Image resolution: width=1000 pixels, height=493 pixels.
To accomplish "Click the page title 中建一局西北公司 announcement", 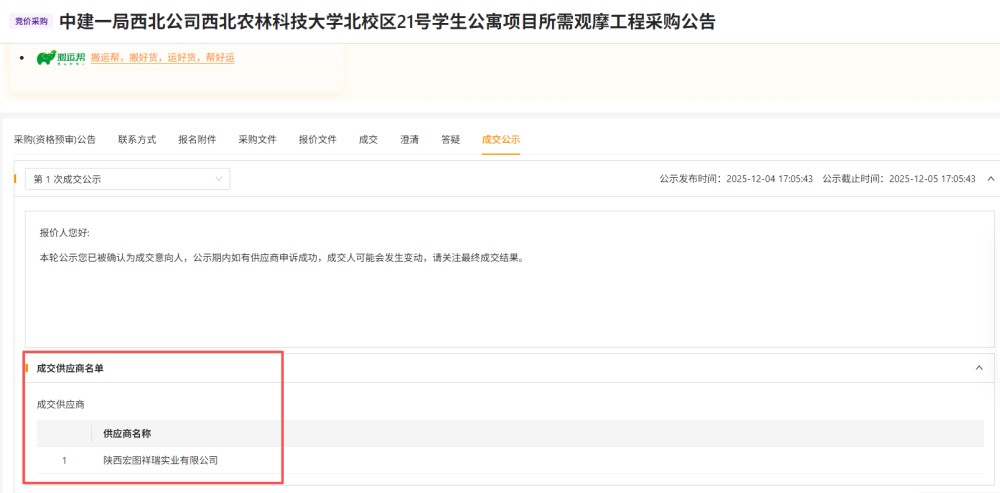I will pos(387,22).
